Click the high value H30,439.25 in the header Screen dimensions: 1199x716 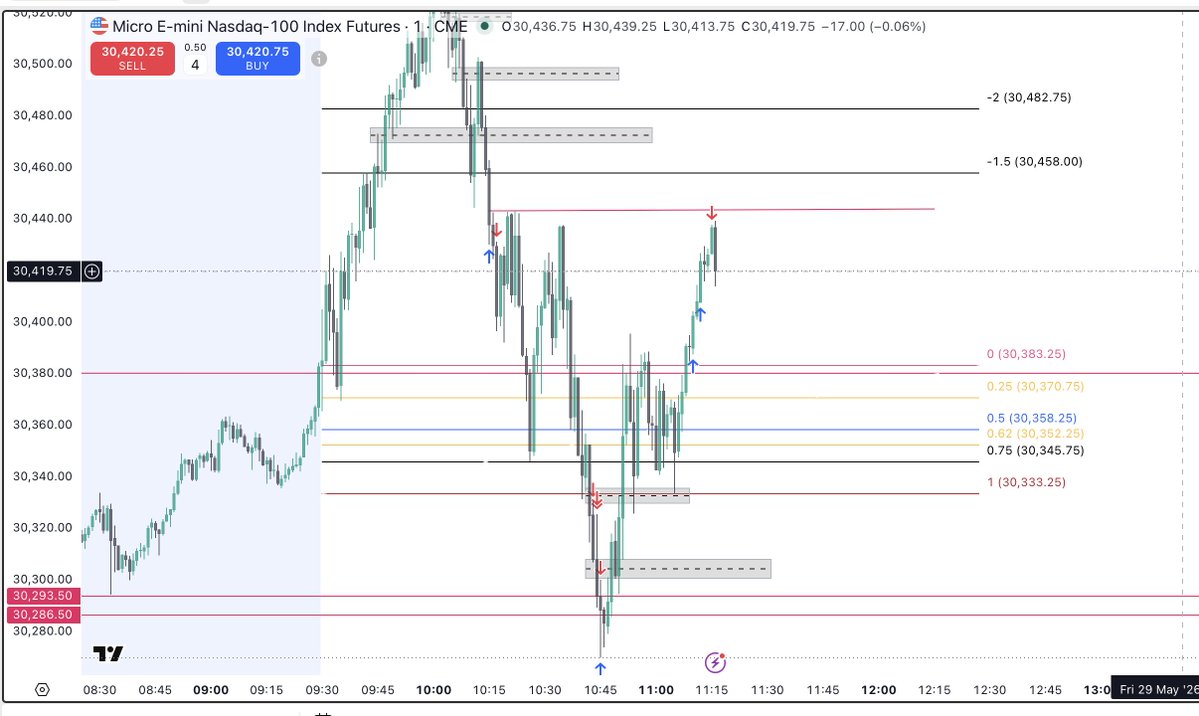(x=619, y=26)
